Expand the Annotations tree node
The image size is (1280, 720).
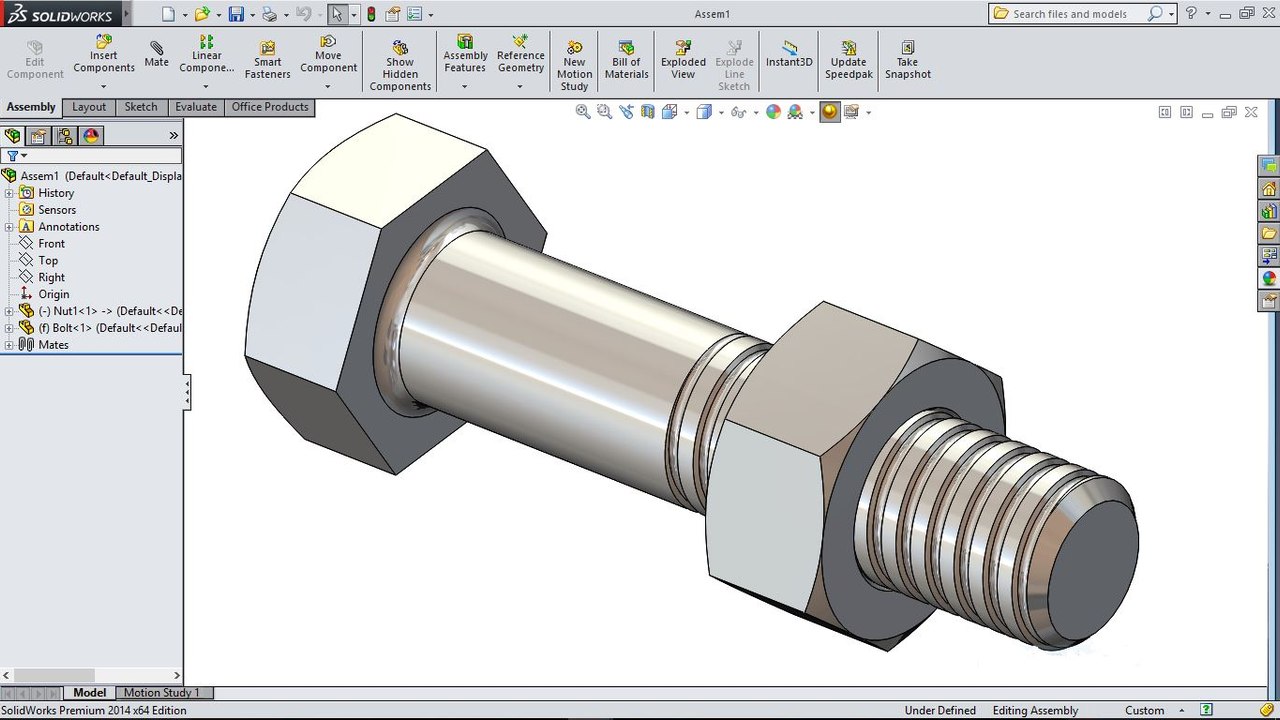coord(9,227)
